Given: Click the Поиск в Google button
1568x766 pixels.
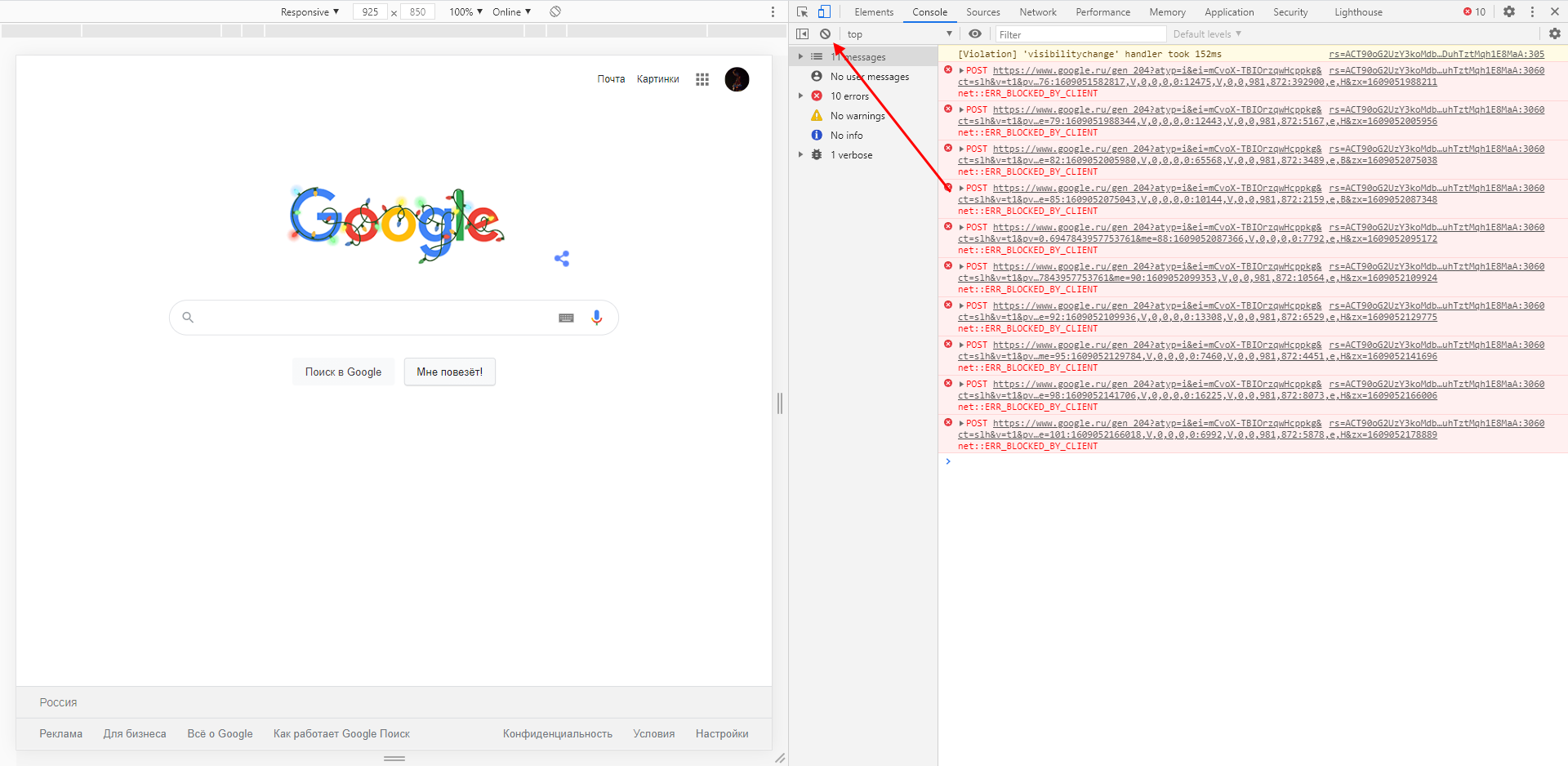Looking at the screenshot, I should point(343,372).
